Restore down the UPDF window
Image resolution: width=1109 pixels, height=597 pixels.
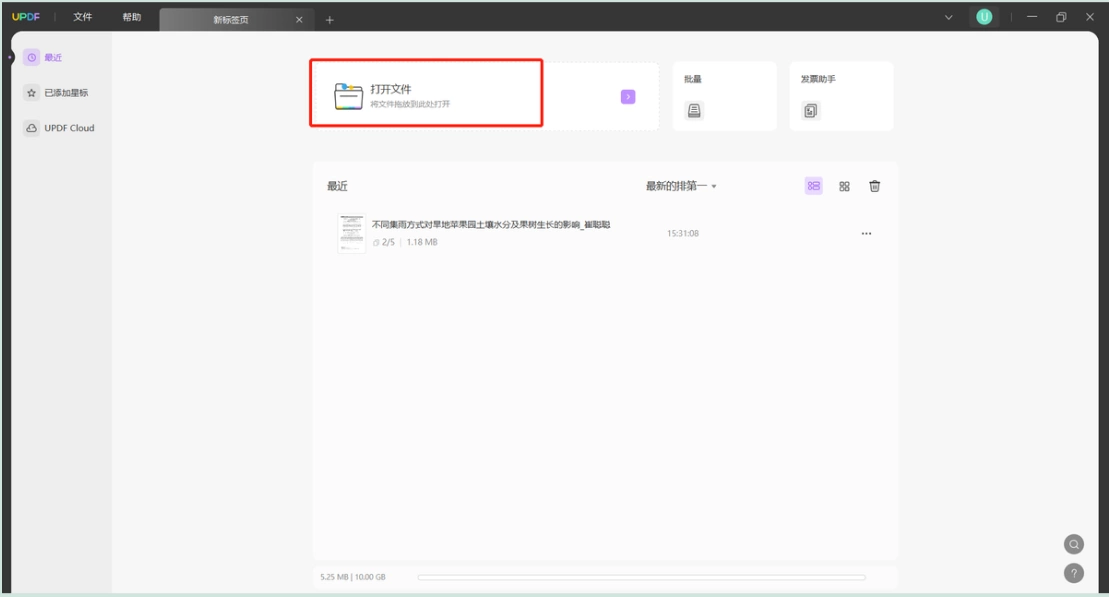1061,17
